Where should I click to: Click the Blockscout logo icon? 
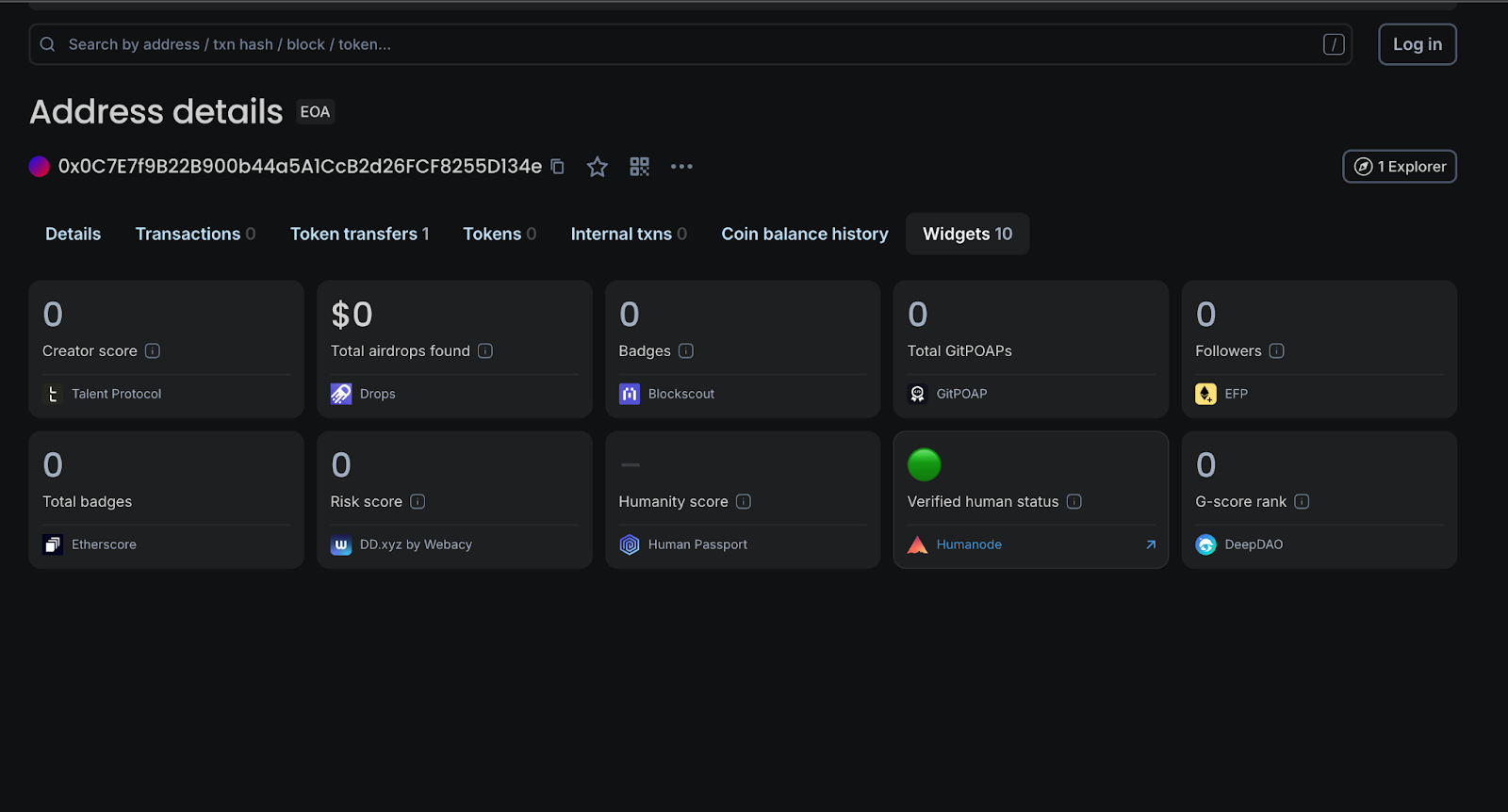(x=630, y=394)
